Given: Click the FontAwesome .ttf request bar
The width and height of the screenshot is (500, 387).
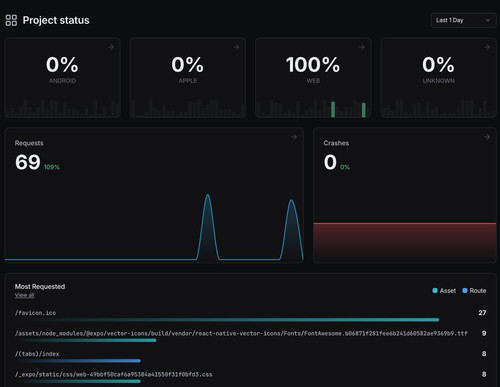Looking at the screenshot, I should [86, 340].
